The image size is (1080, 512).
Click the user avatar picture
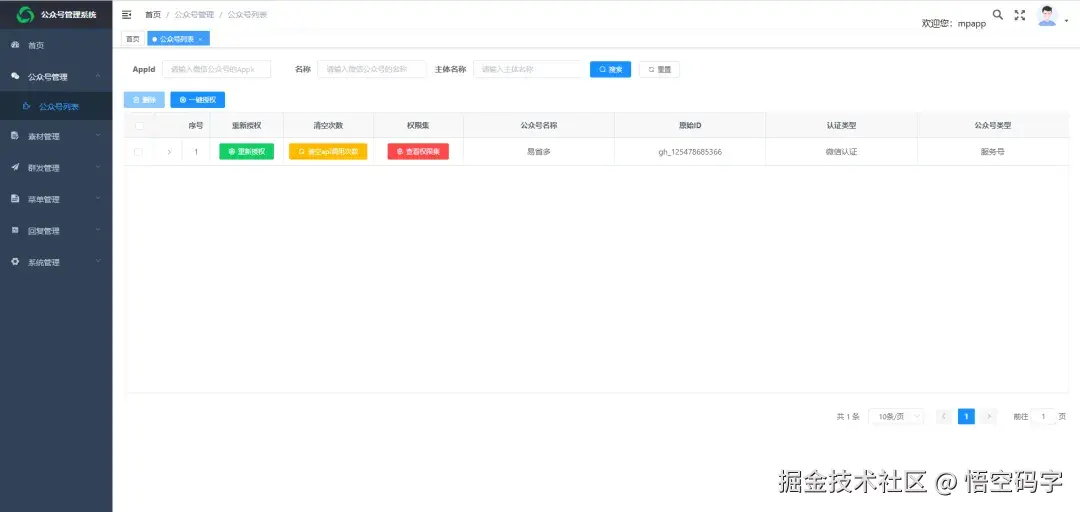[1047, 16]
